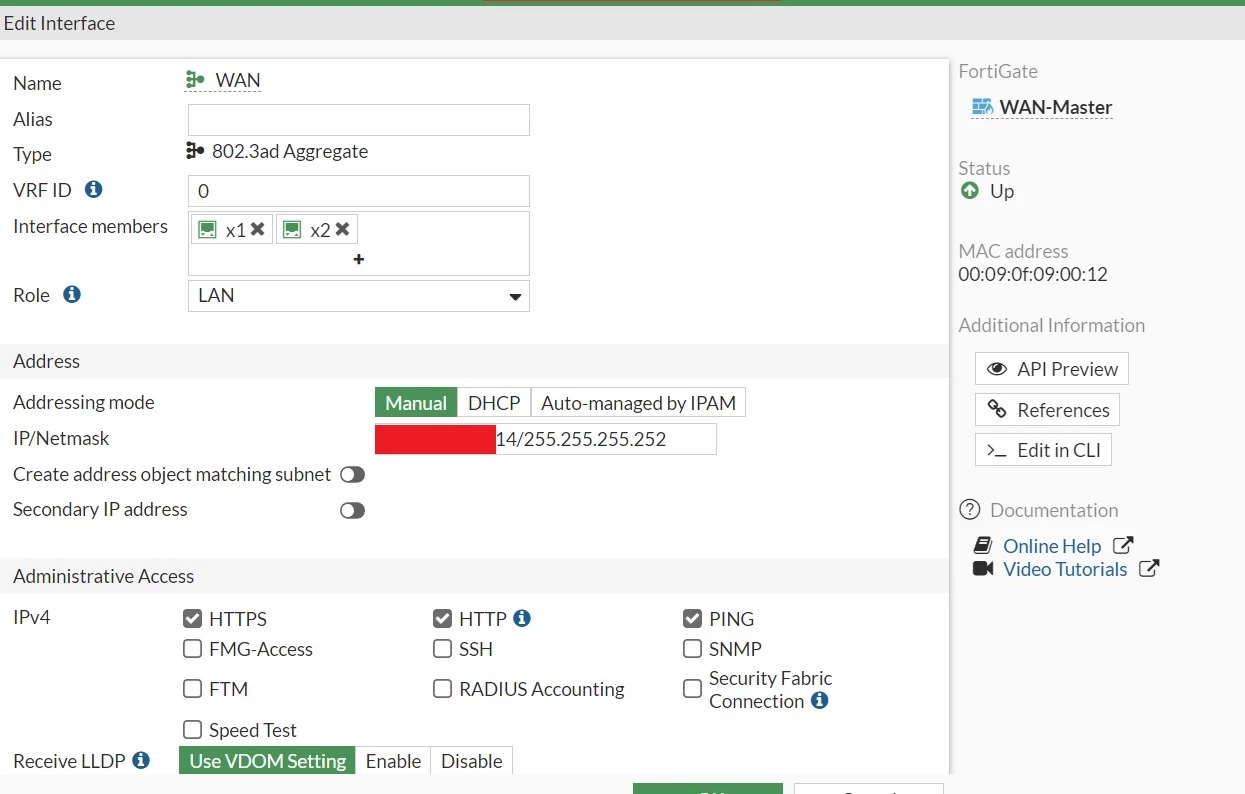Click into the IP/Netmask input field
The width and height of the screenshot is (1245, 794).
click(546, 439)
